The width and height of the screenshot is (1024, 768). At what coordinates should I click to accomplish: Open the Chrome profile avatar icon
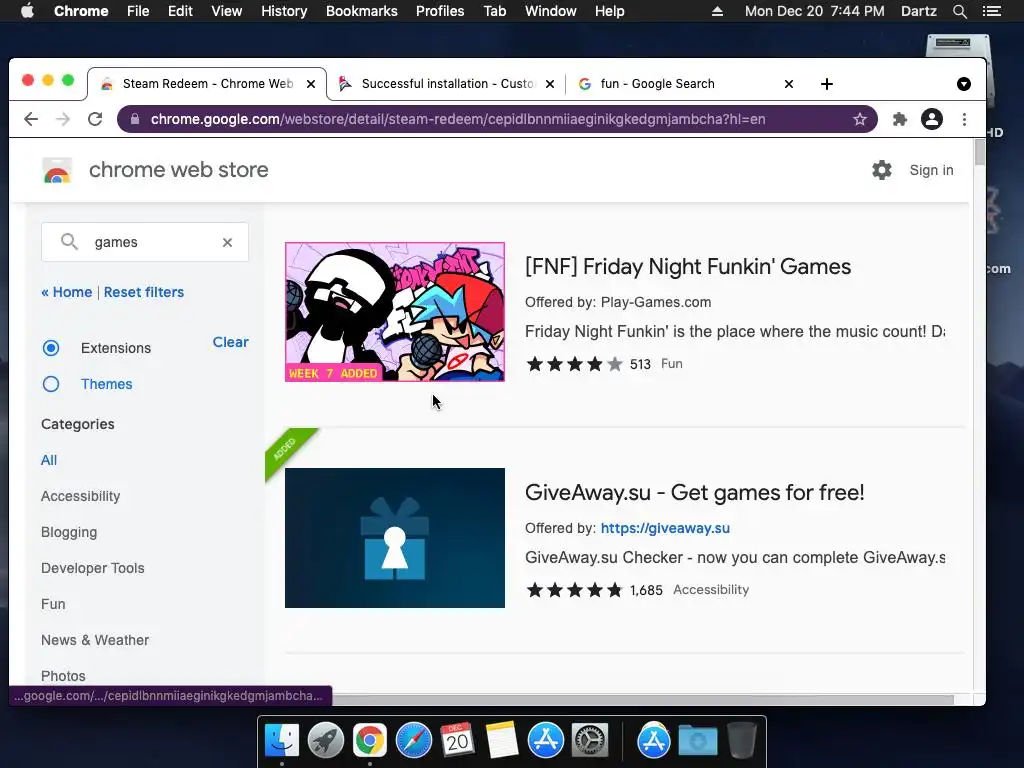click(932, 119)
